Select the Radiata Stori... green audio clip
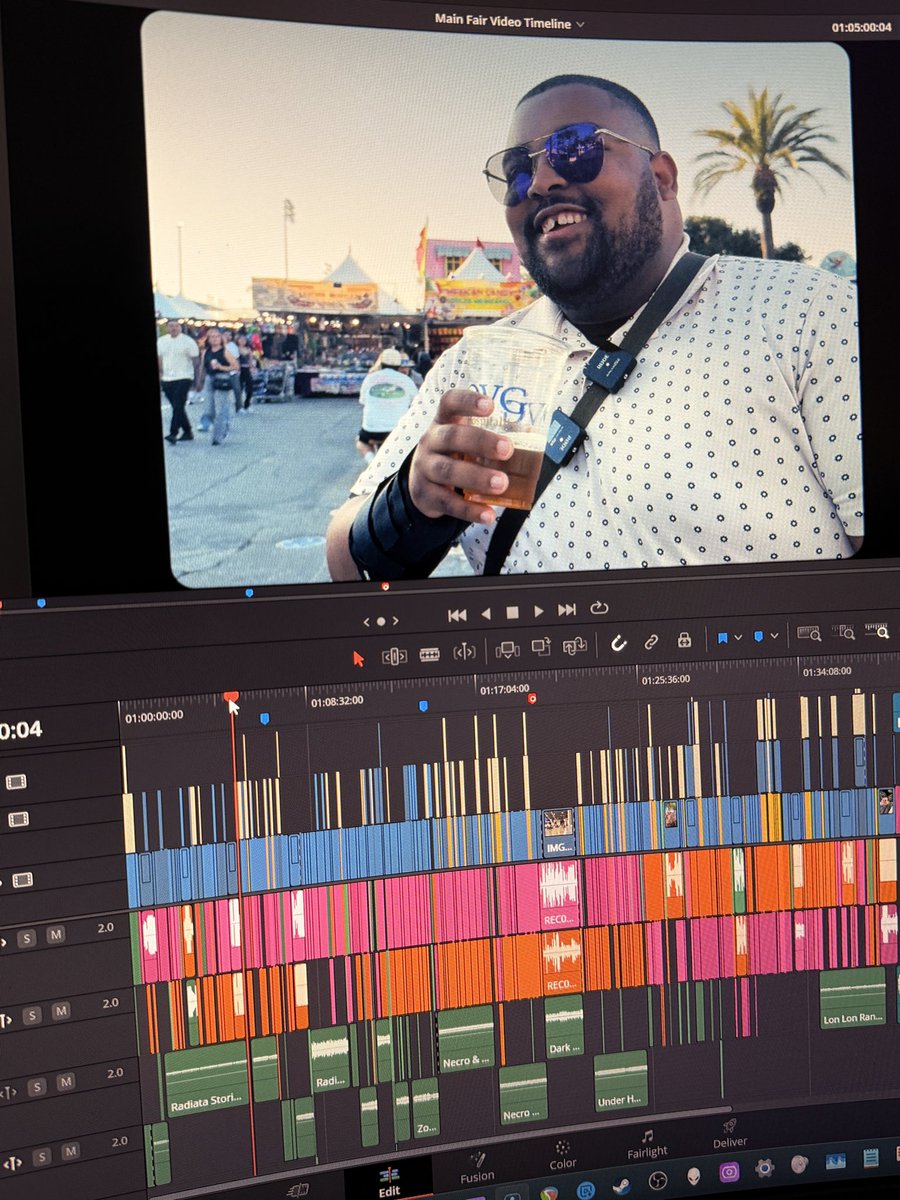This screenshot has height=1200, width=900. 205,1079
